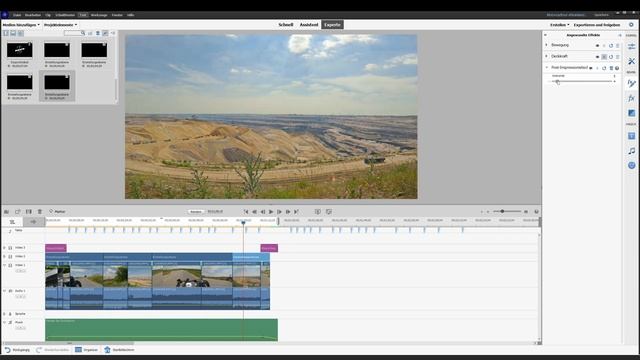Image resolution: width=640 pixels, height=360 pixels.
Task: Open the Titles and text panel icon
Action: [x=631, y=136]
